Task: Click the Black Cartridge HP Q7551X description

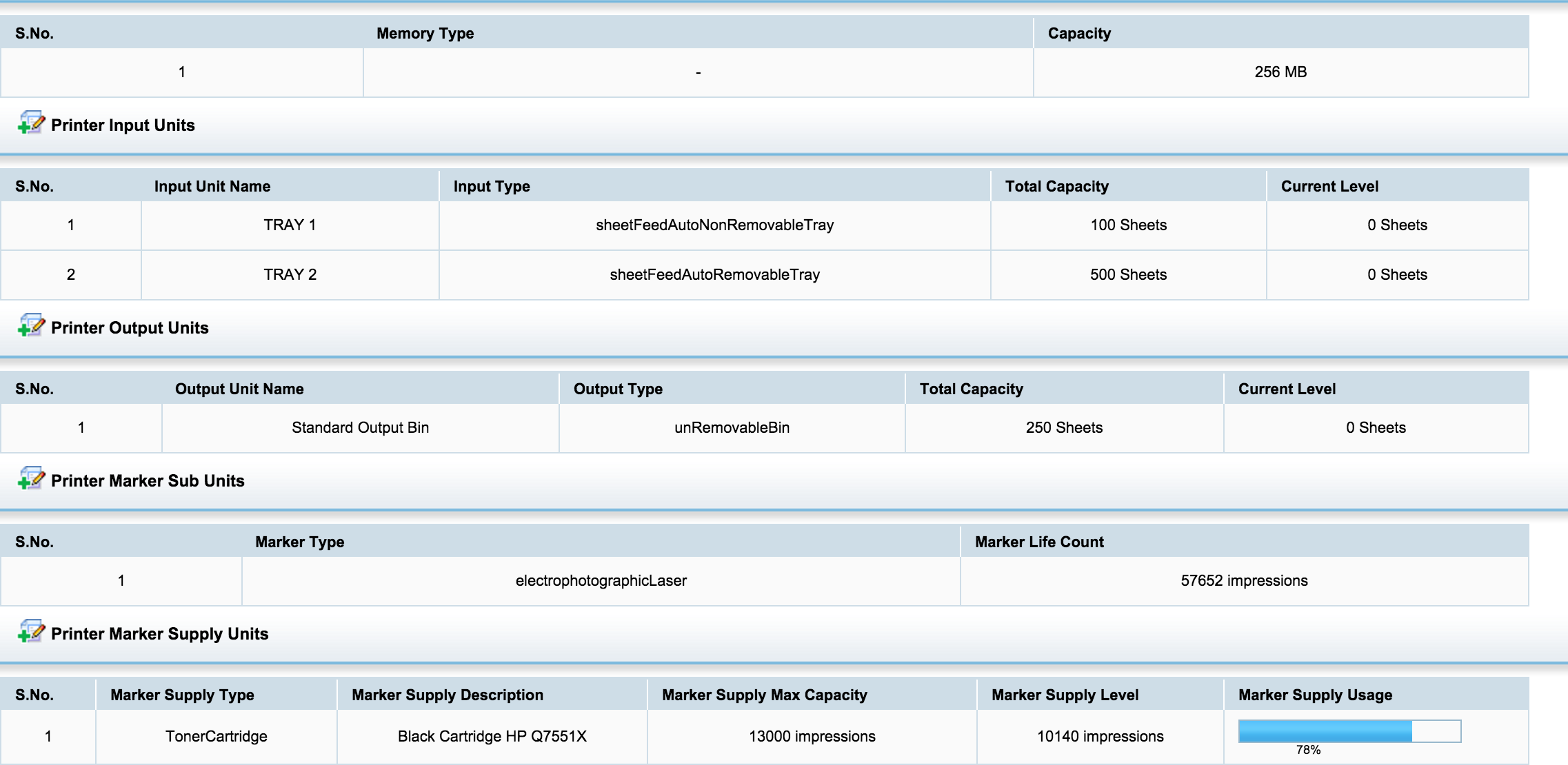Action: 492,736
